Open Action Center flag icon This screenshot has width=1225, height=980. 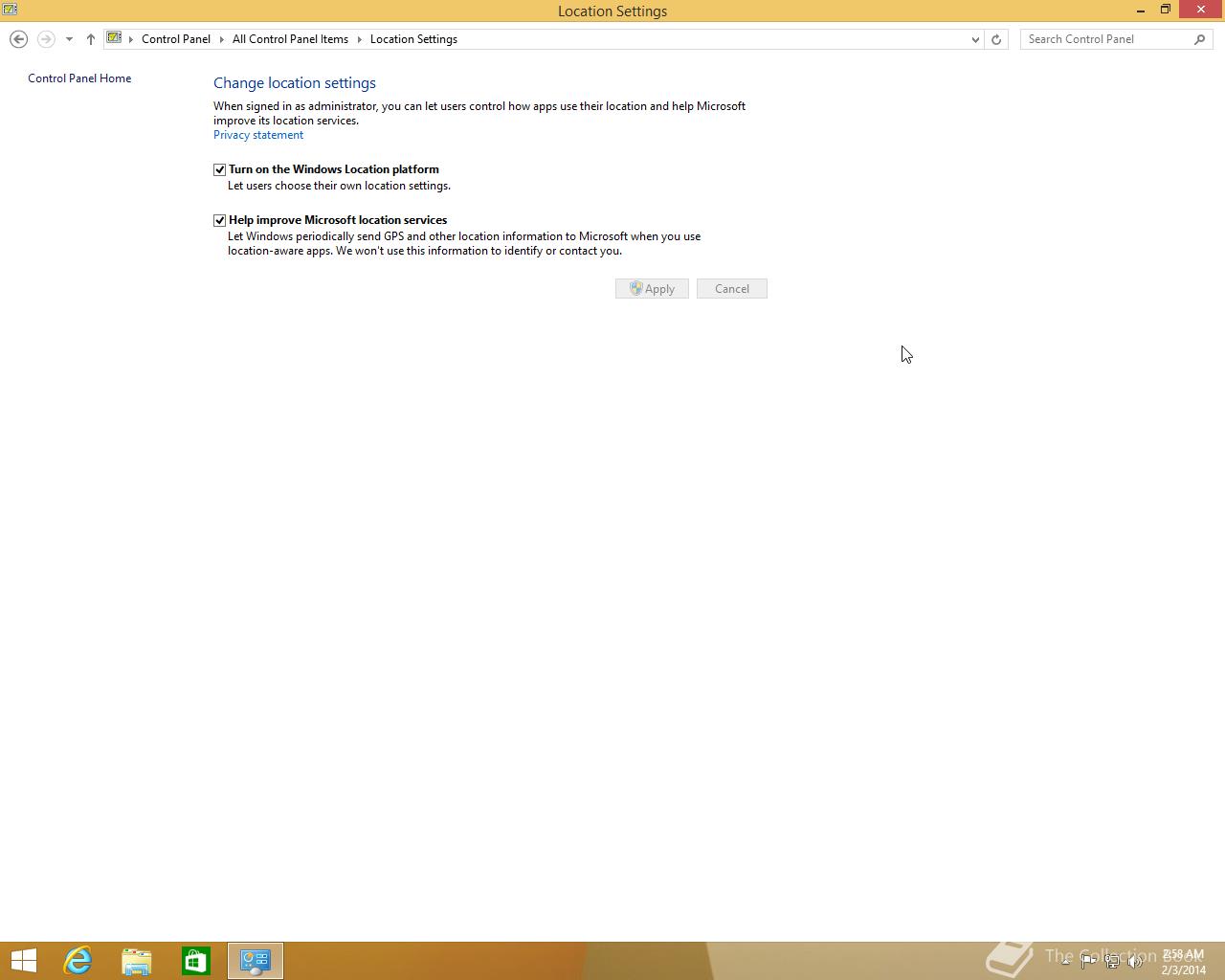[x=1088, y=961]
